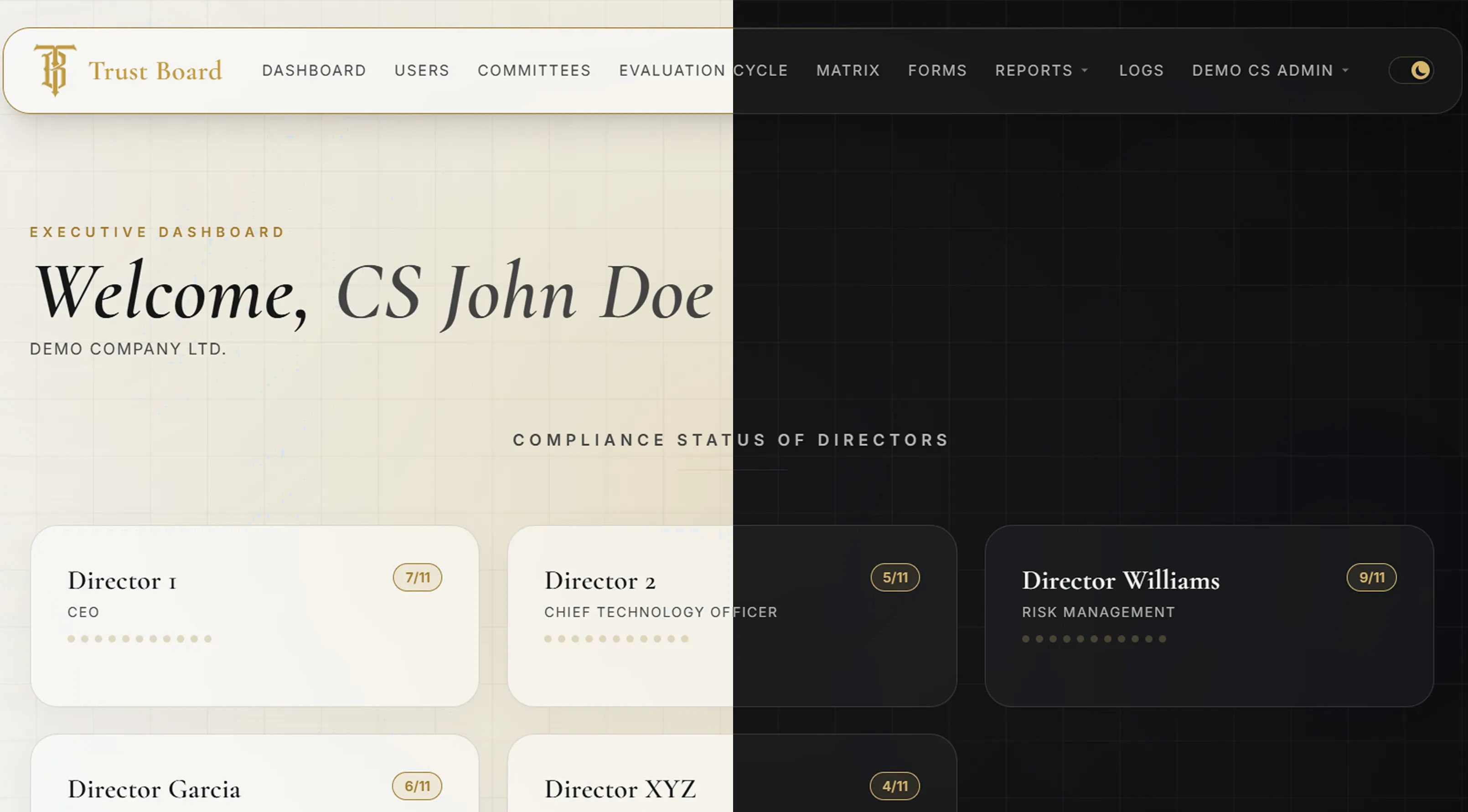Click the Trust Board brand name link
The width and height of the screenshot is (1468, 812).
[x=155, y=71]
